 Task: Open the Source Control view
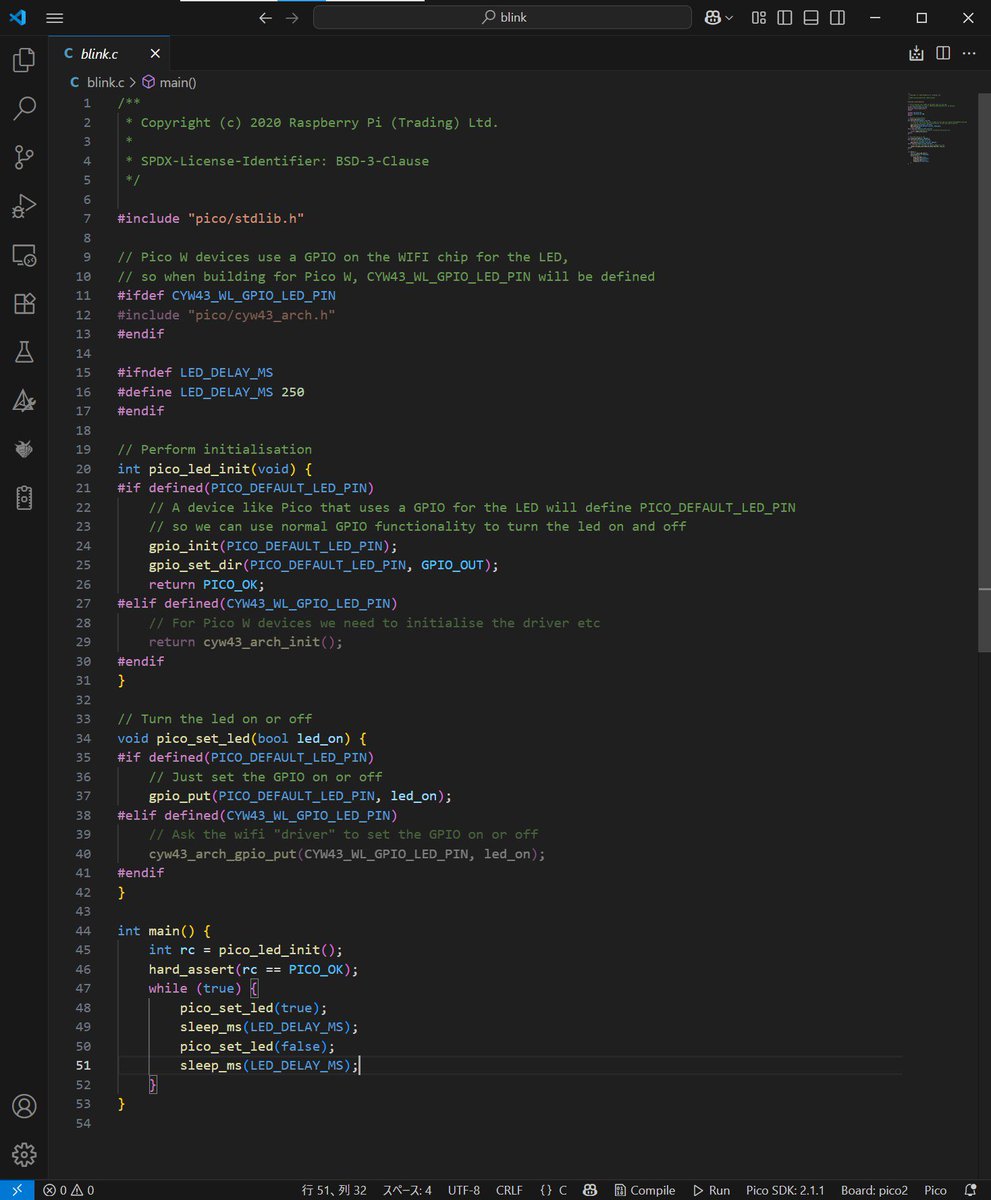[x=24, y=158]
